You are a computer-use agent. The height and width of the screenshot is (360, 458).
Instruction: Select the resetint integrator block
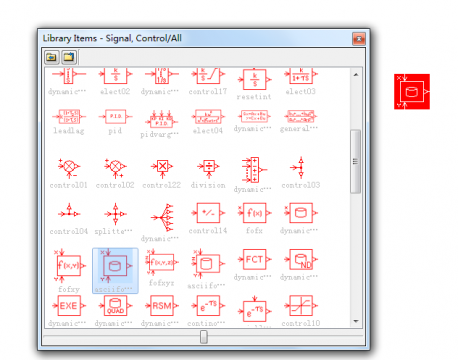coord(254,80)
